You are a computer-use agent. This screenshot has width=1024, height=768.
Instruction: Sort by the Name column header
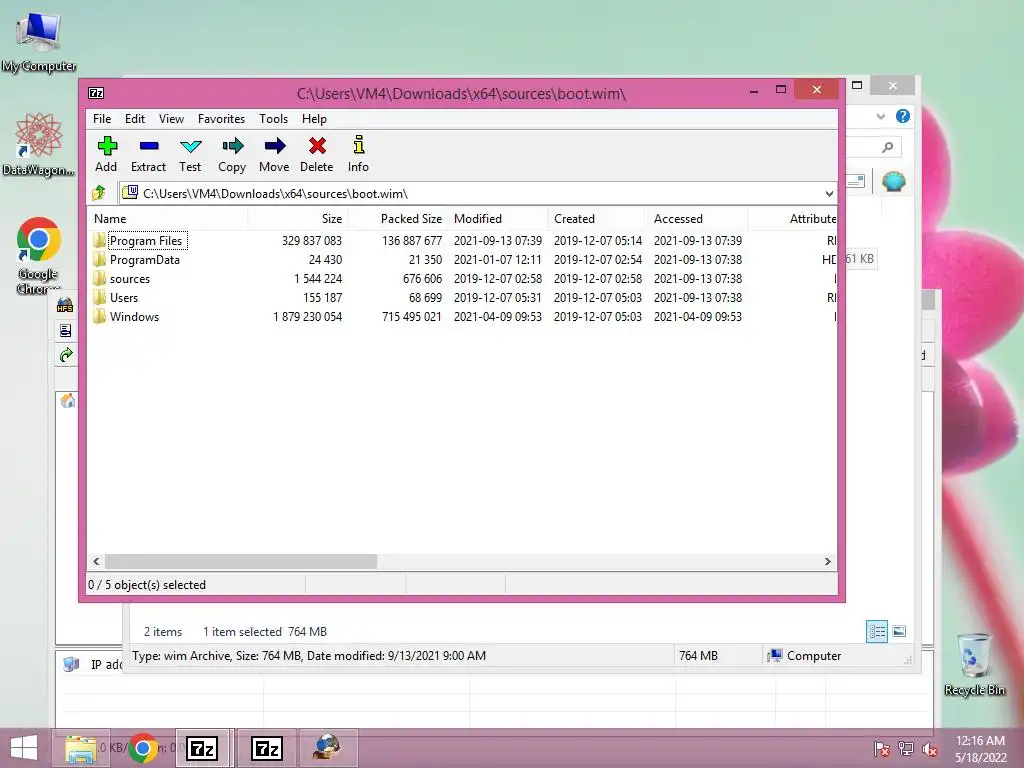pos(167,219)
